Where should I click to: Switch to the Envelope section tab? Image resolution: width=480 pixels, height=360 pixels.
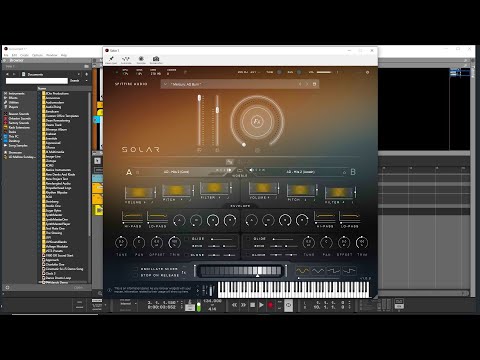(240, 206)
